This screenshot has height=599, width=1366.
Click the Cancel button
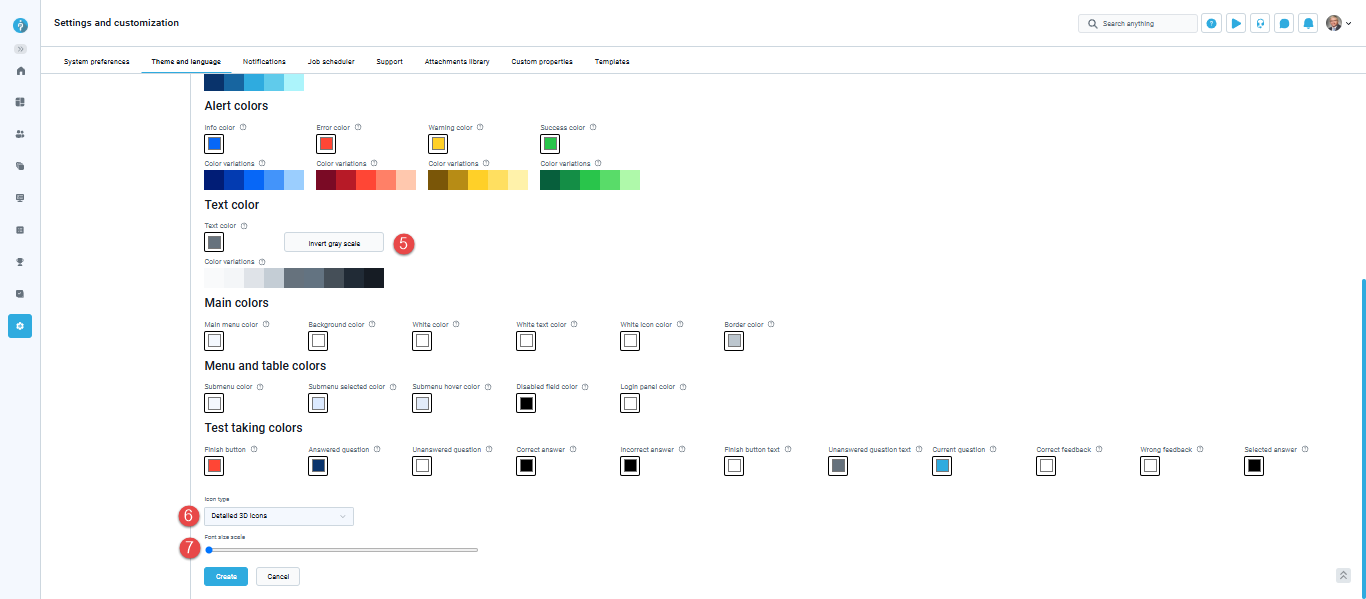tap(278, 577)
